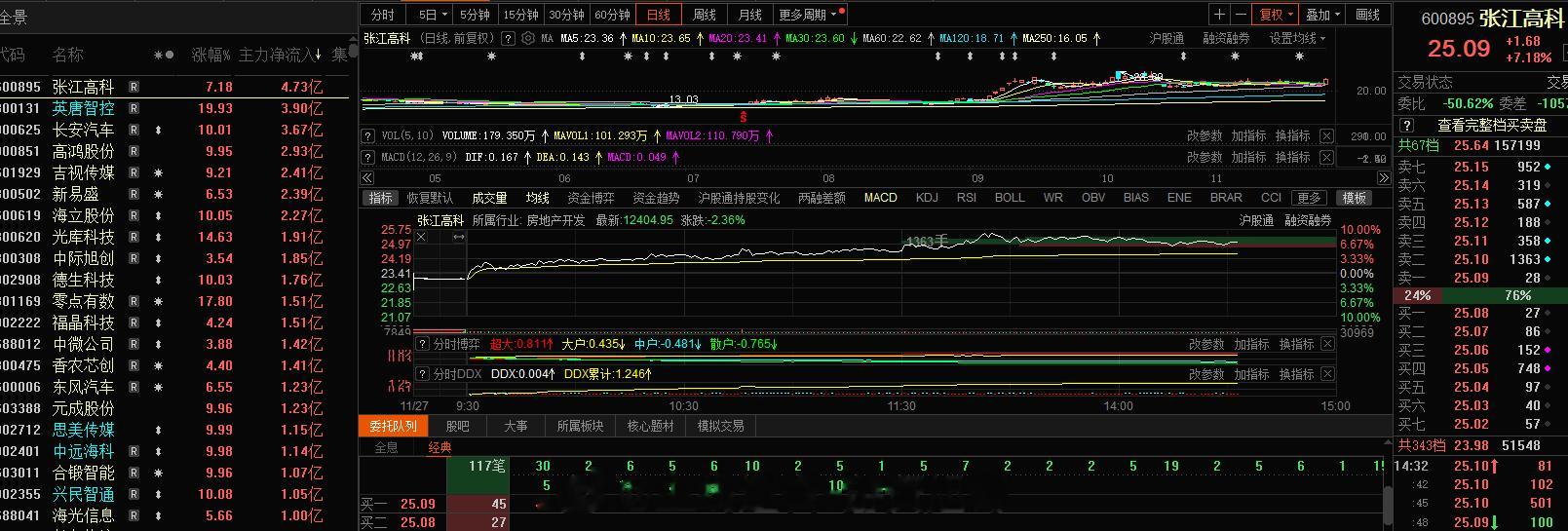Select the 15分钟 period option
Screen dimensions: 1568x531
[x=520, y=15]
